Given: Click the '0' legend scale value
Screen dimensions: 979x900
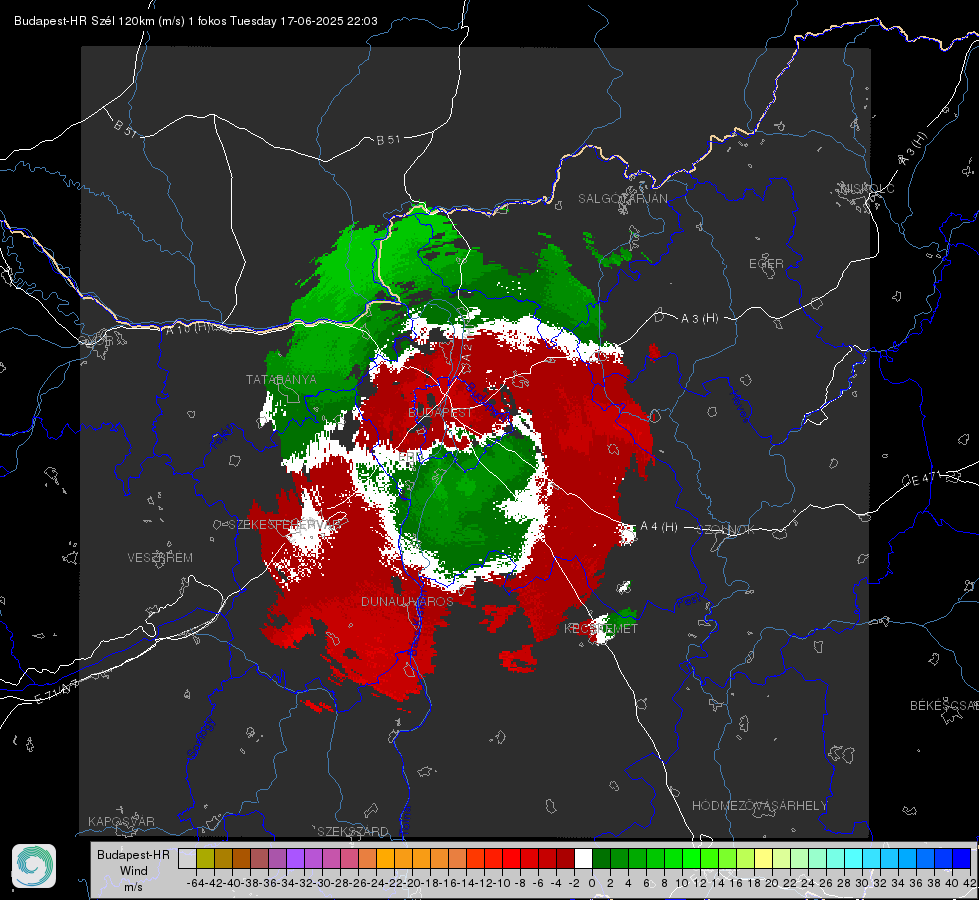Looking at the screenshot, I should (592, 883).
